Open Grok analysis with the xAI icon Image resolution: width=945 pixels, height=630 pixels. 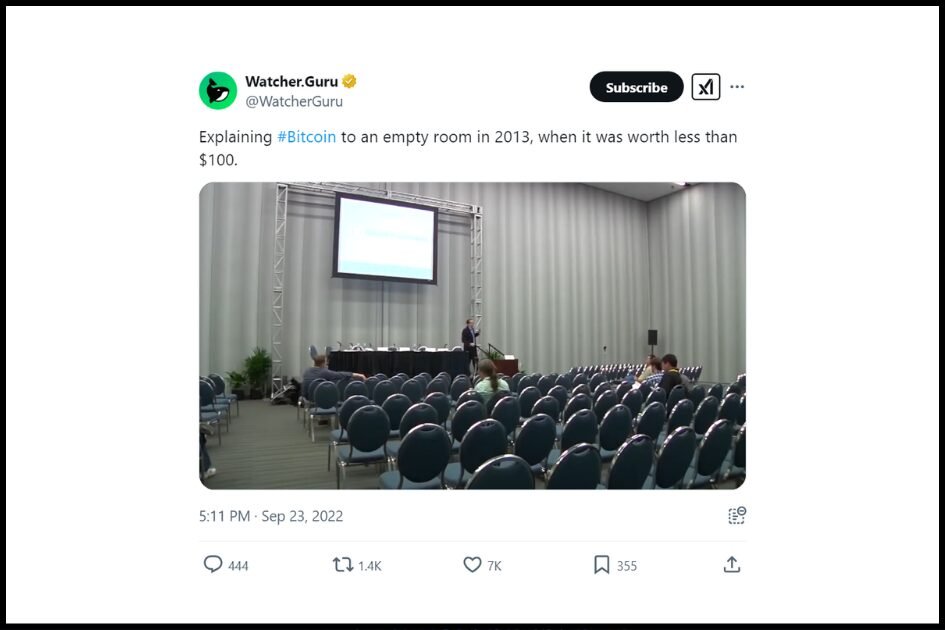tap(707, 87)
